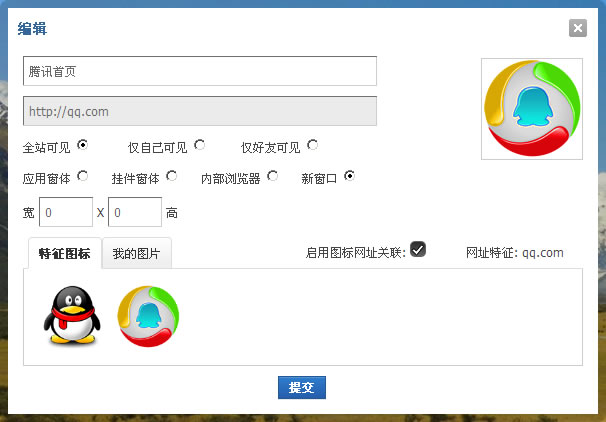Choose 内部浏览器 radio option
Screen dimensions: 606x422
272,176
